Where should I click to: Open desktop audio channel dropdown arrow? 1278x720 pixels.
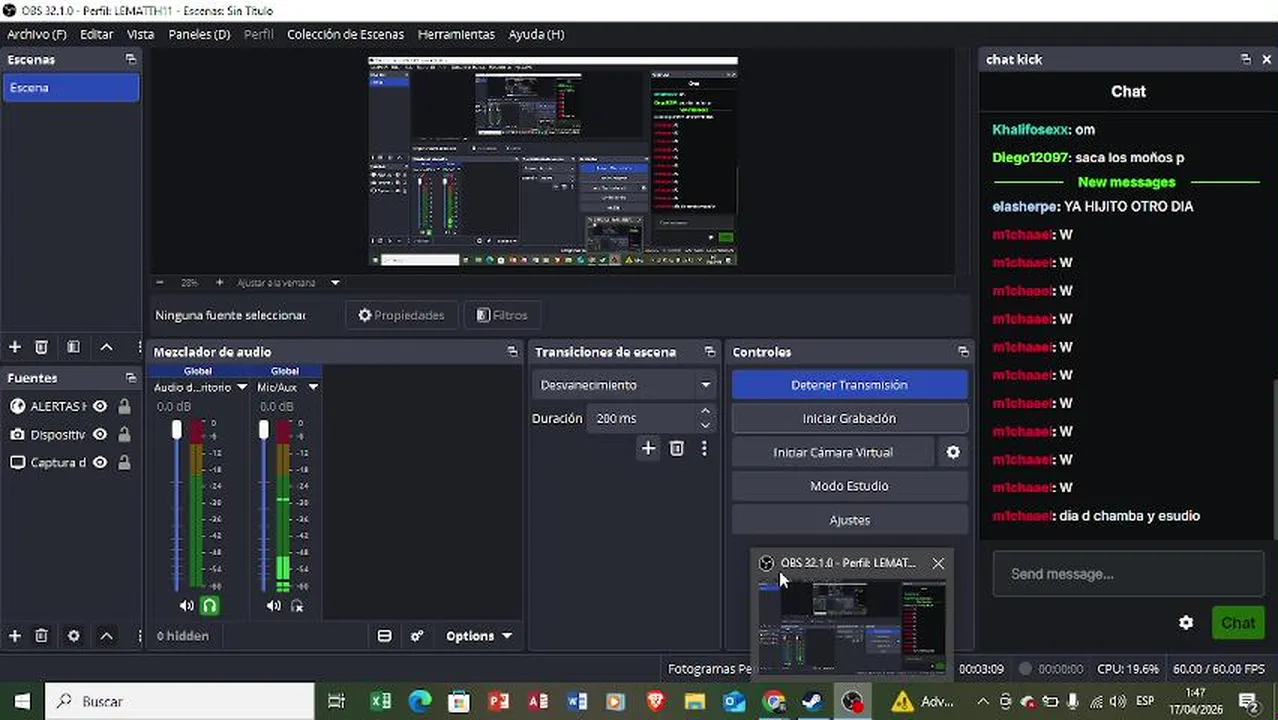[x=241, y=387]
